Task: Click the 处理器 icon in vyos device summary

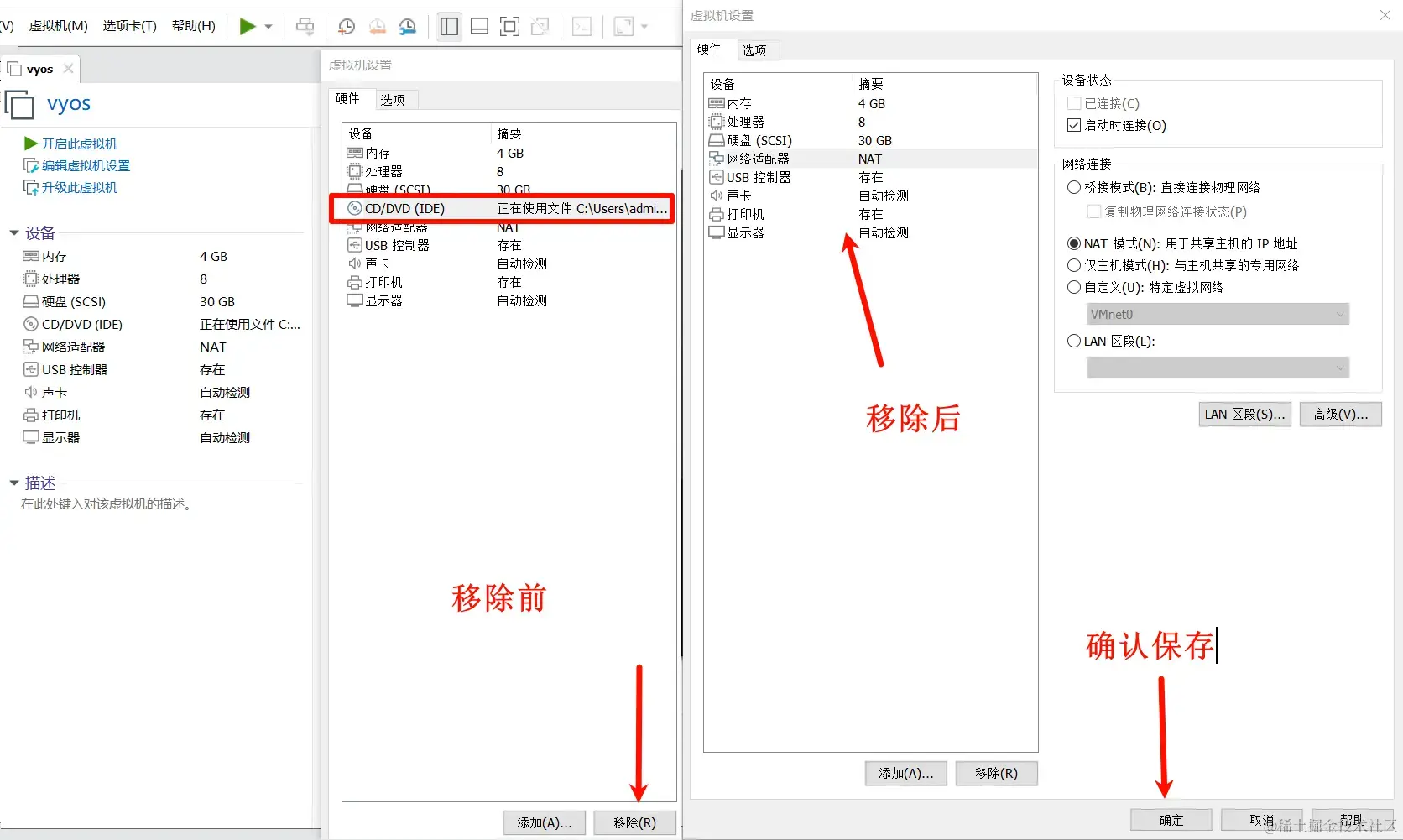Action: click(x=31, y=279)
